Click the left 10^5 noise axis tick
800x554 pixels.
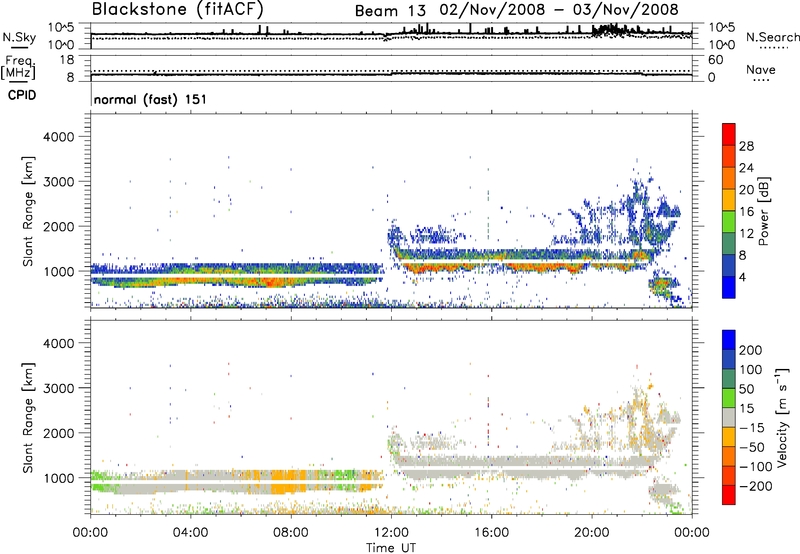pos(61,27)
